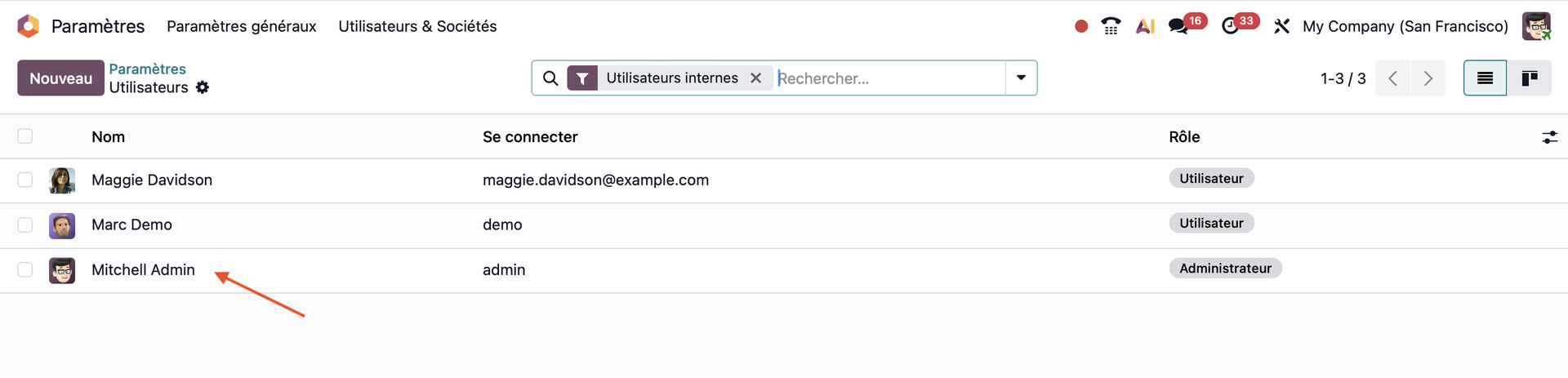Expand the search filter options dropdown
1568x378 pixels.
pyautogui.click(x=1021, y=78)
